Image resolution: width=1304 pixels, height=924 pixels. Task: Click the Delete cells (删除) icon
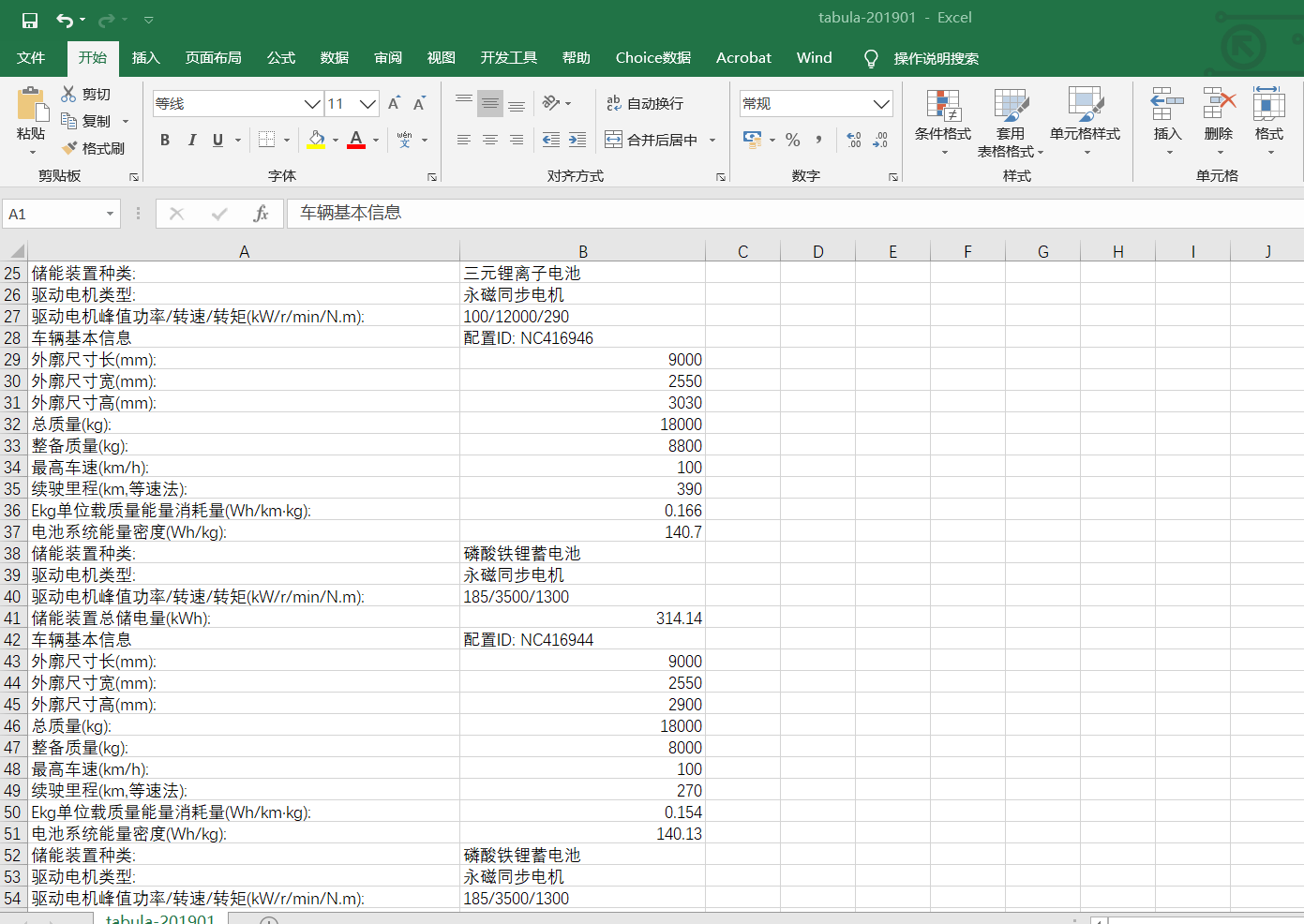[1219, 103]
